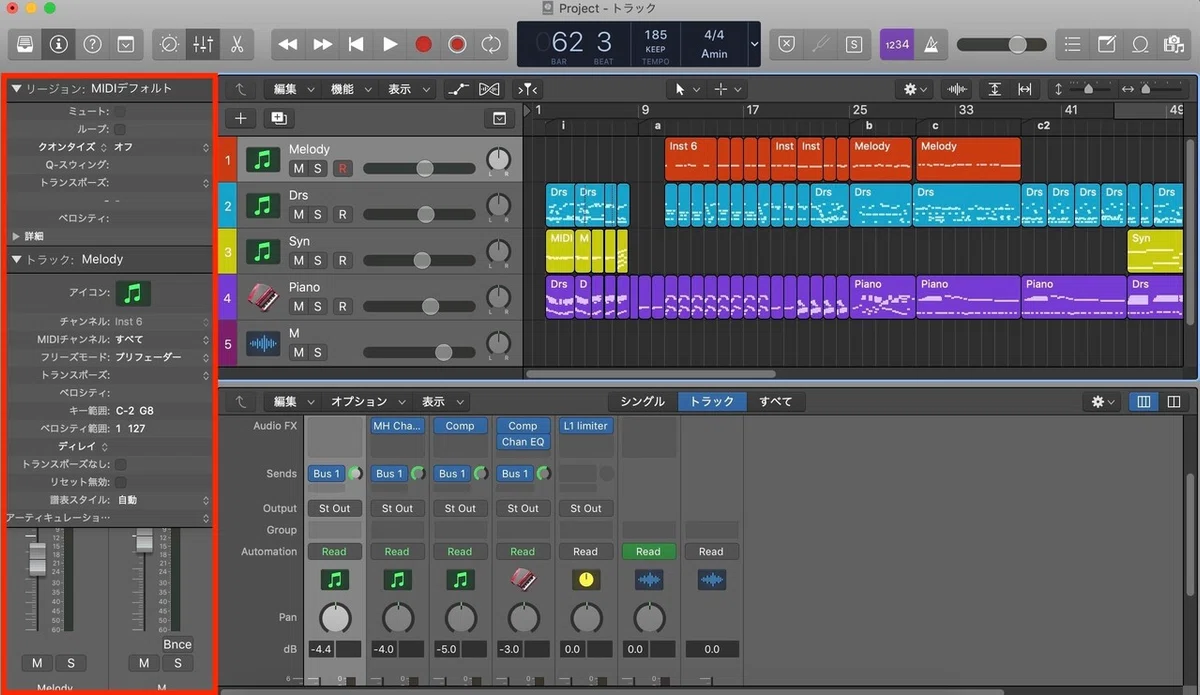This screenshot has width=1200, height=695.
Task: Open tracks area 編集 menu
Action: [294, 89]
